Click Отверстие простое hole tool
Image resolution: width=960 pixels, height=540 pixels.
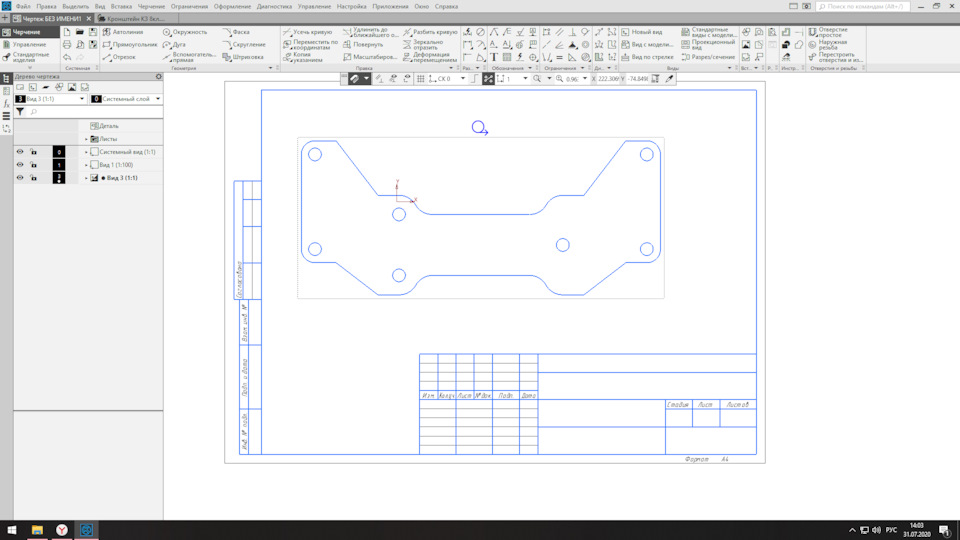click(828, 32)
